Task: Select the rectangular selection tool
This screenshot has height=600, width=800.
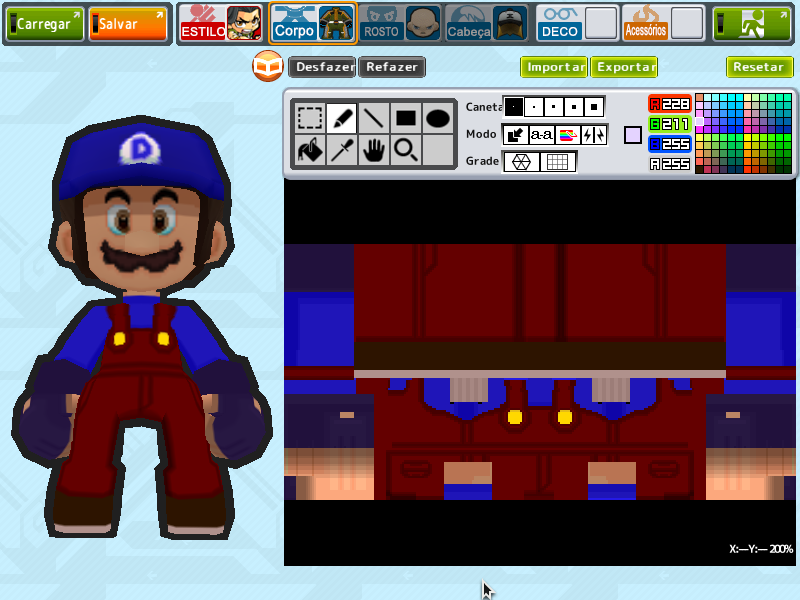Action: tap(310, 118)
